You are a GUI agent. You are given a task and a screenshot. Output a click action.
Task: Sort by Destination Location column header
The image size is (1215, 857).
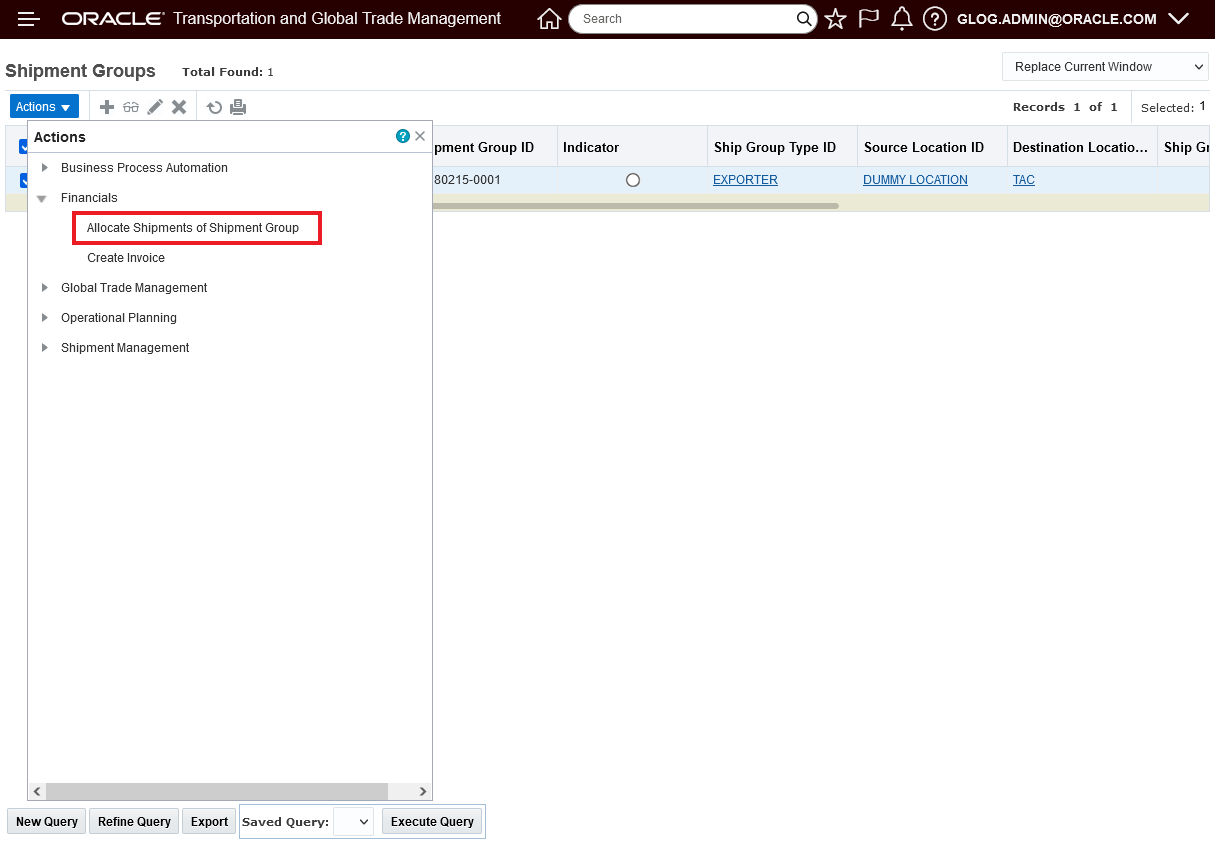[x=1081, y=147]
